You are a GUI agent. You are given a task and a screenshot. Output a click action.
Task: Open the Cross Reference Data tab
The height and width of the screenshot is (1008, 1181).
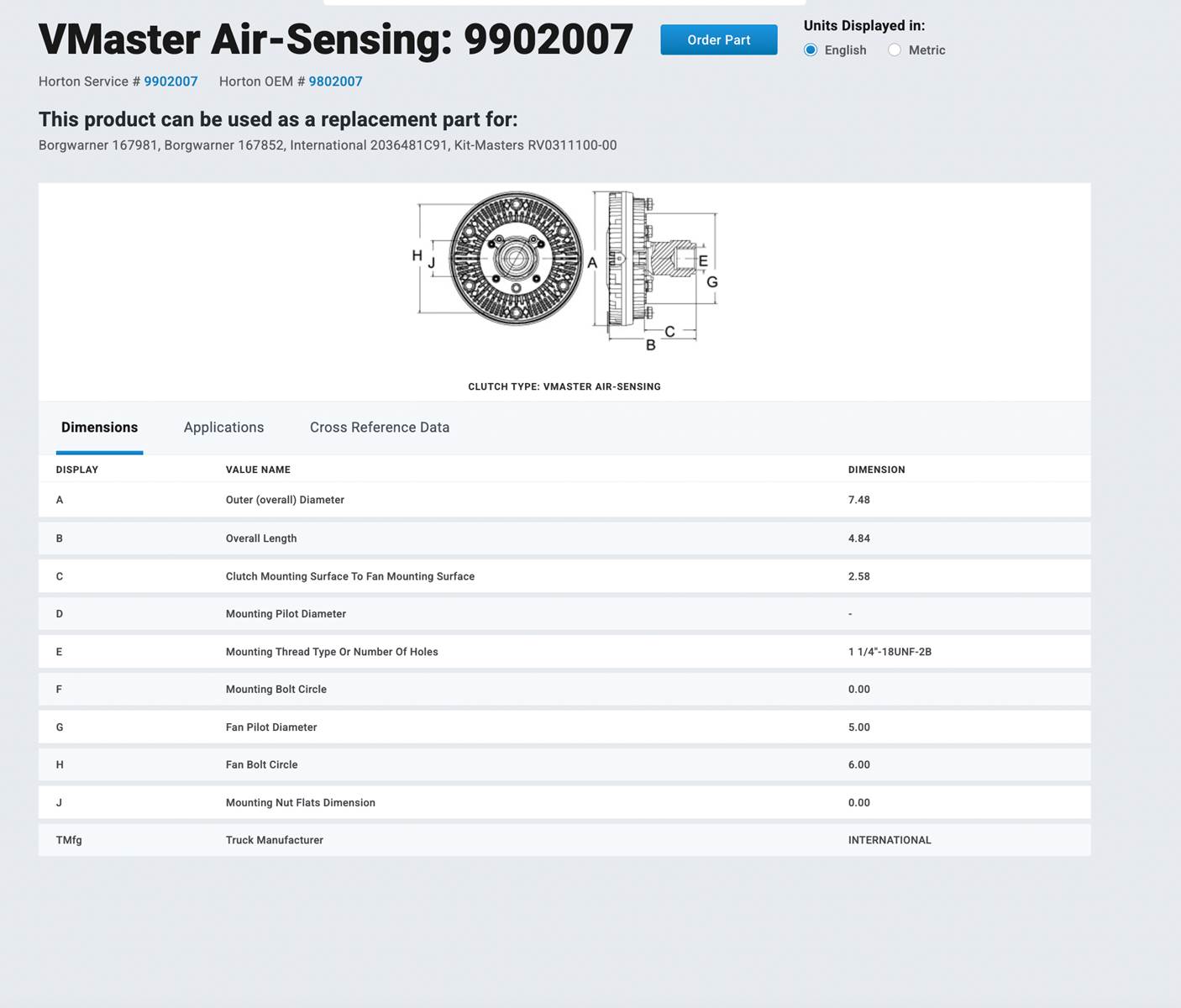click(379, 428)
